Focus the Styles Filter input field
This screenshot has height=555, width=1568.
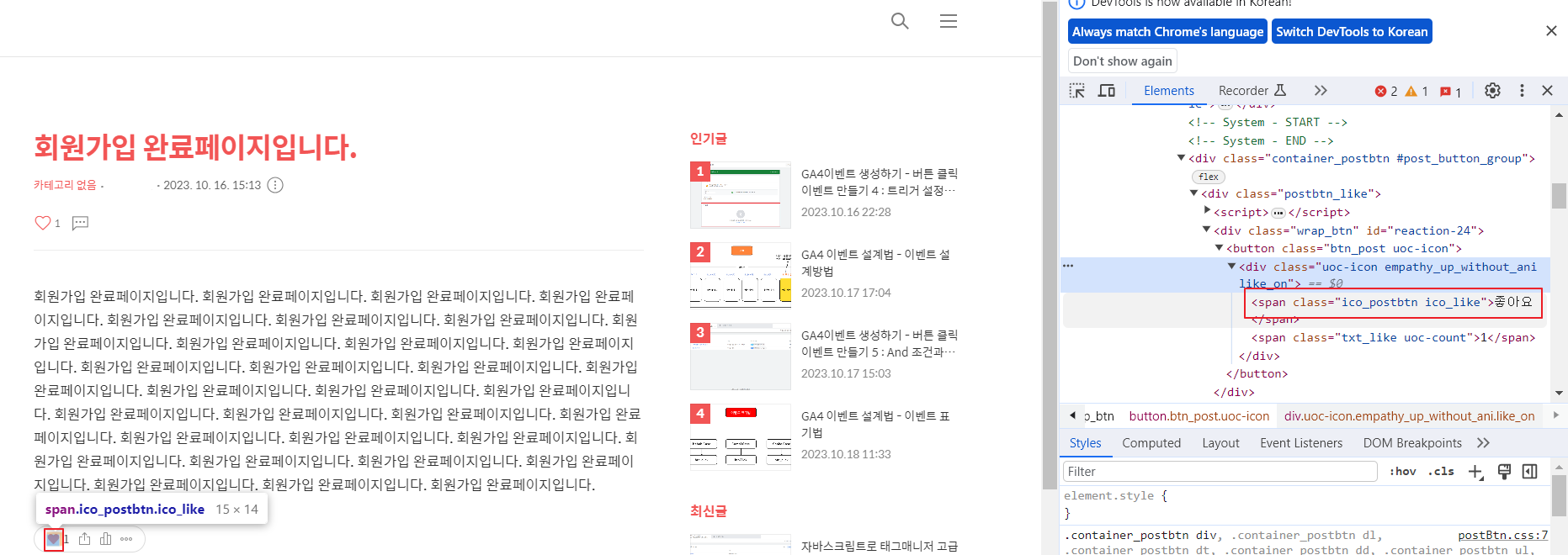pyautogui.click(x=1220, y=472)
